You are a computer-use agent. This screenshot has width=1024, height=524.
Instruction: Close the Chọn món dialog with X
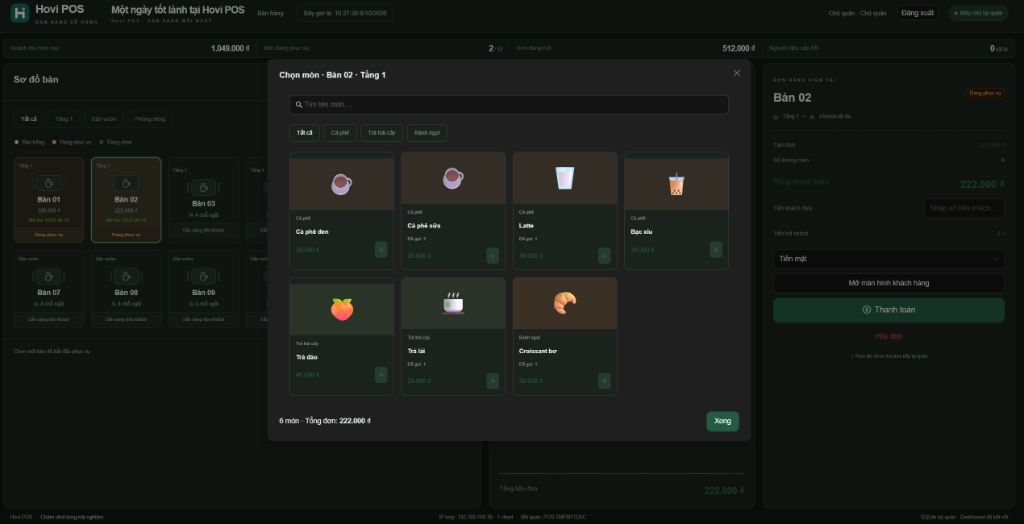click(x=737, y=73)
